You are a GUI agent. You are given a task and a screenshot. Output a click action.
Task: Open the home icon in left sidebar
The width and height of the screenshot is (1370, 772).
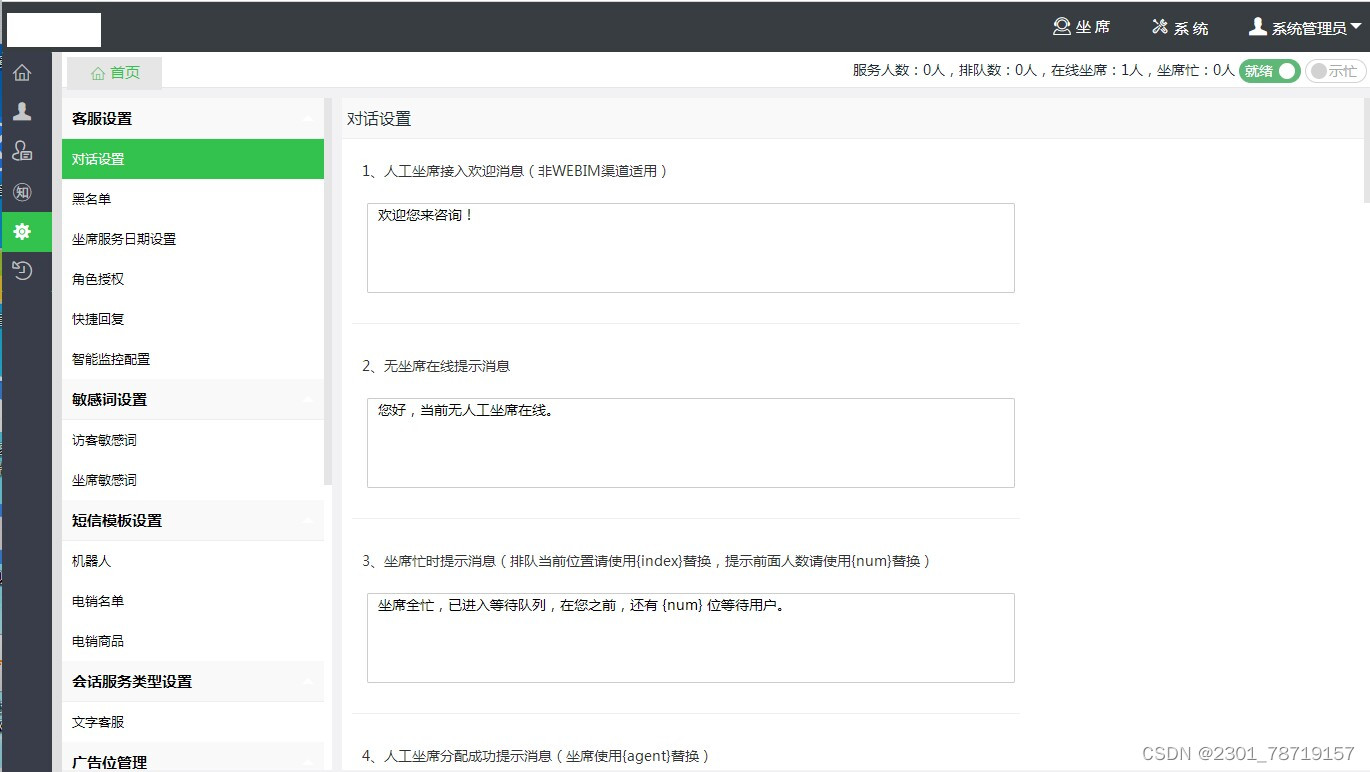point(22,72)
